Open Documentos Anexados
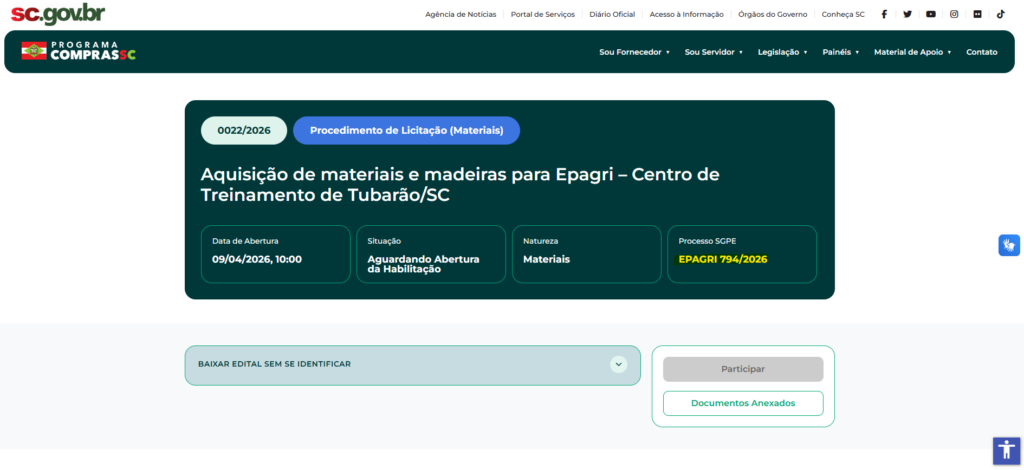This screenshot has width=1024, height=470. [x=743, y=403]
